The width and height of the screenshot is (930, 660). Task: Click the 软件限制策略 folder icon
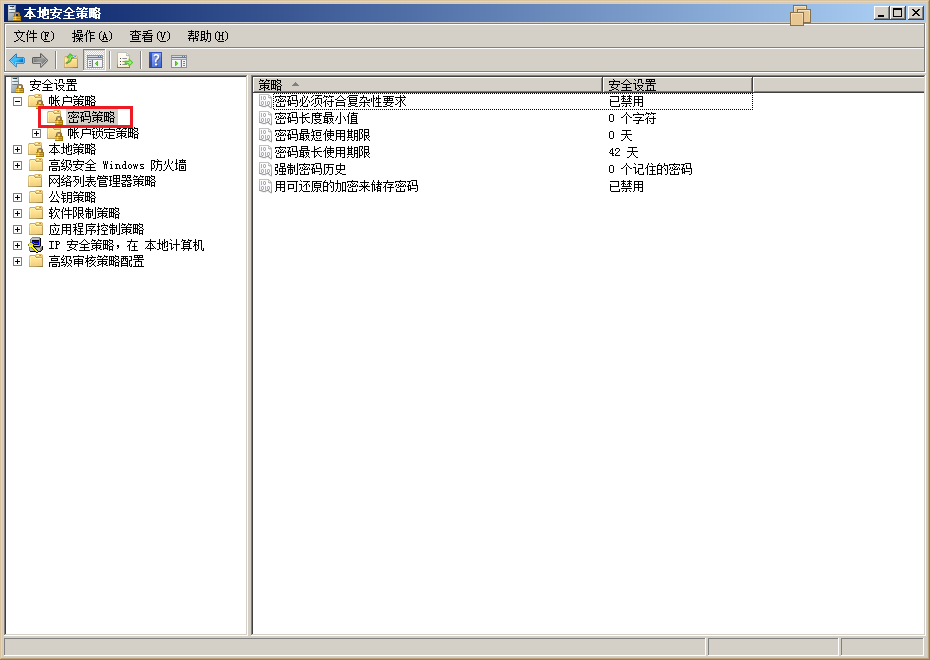pyautogui.click(x=37, y=213)
